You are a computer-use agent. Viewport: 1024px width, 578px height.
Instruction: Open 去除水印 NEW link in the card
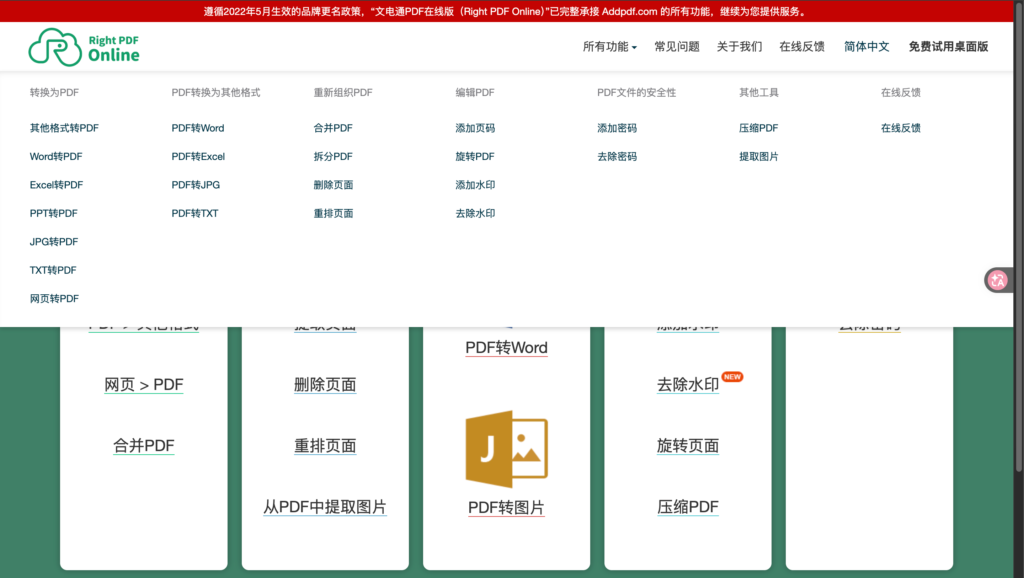point(688,385)
